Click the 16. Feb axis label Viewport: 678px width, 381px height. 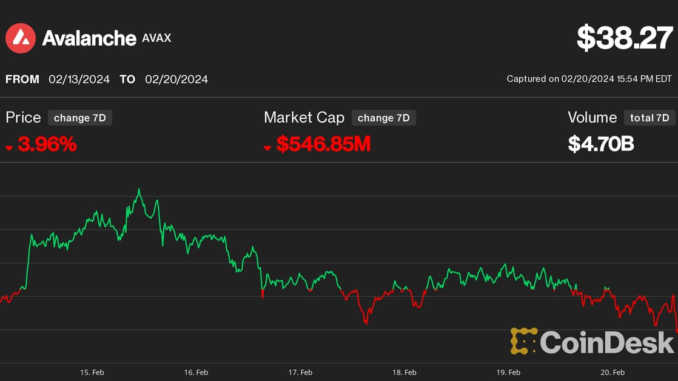pyautogui.click(x=196, y=372)
